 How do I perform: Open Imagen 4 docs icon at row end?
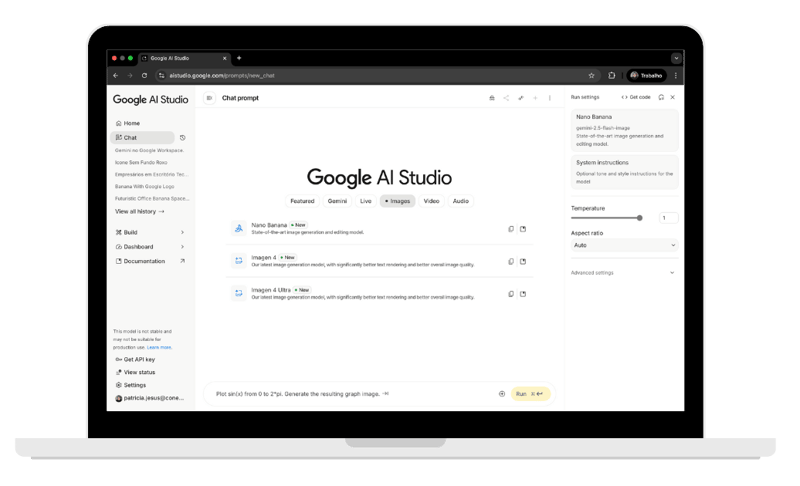pos(523,262)
